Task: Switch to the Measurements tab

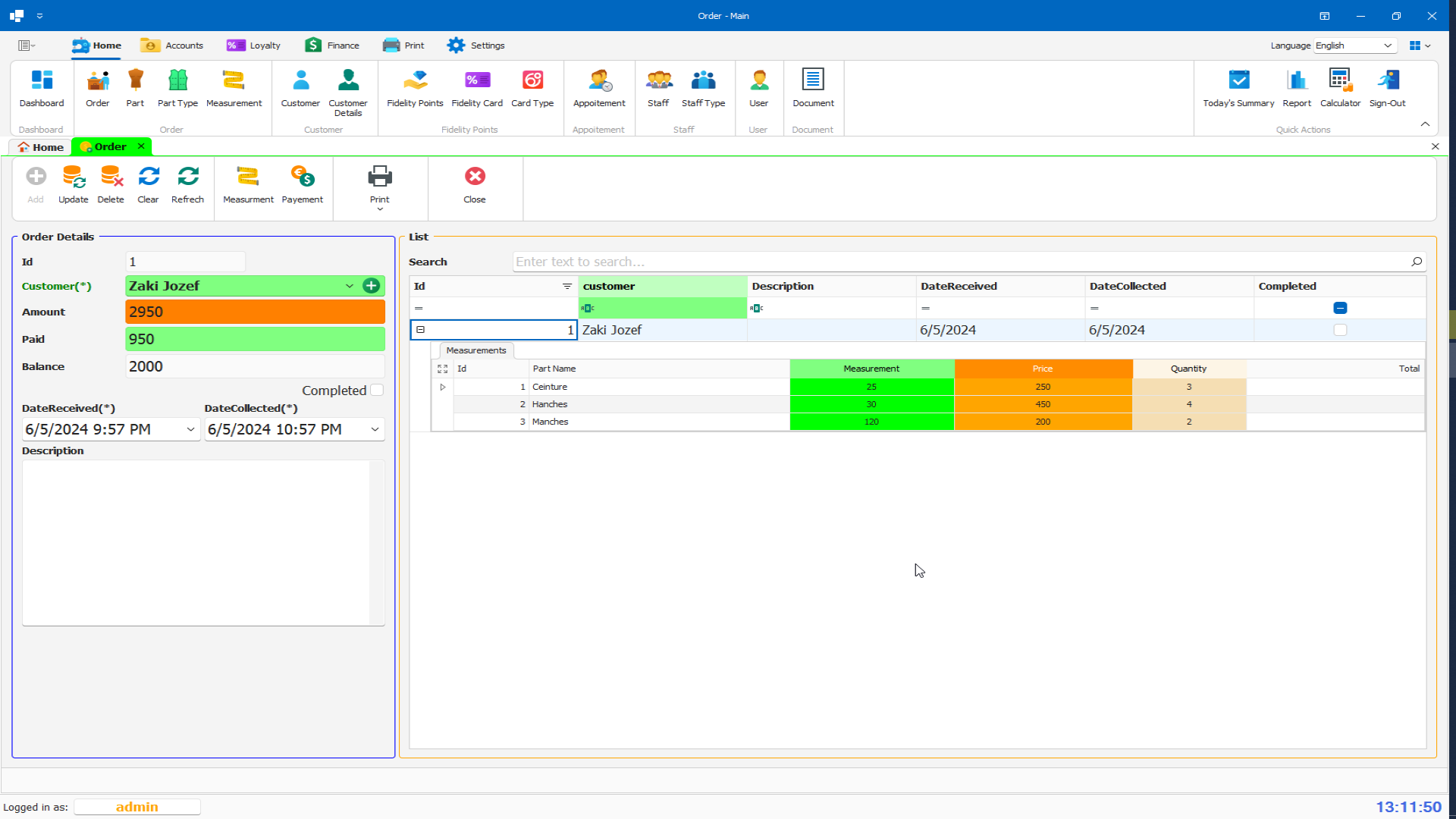Action: tap(475, 350)
